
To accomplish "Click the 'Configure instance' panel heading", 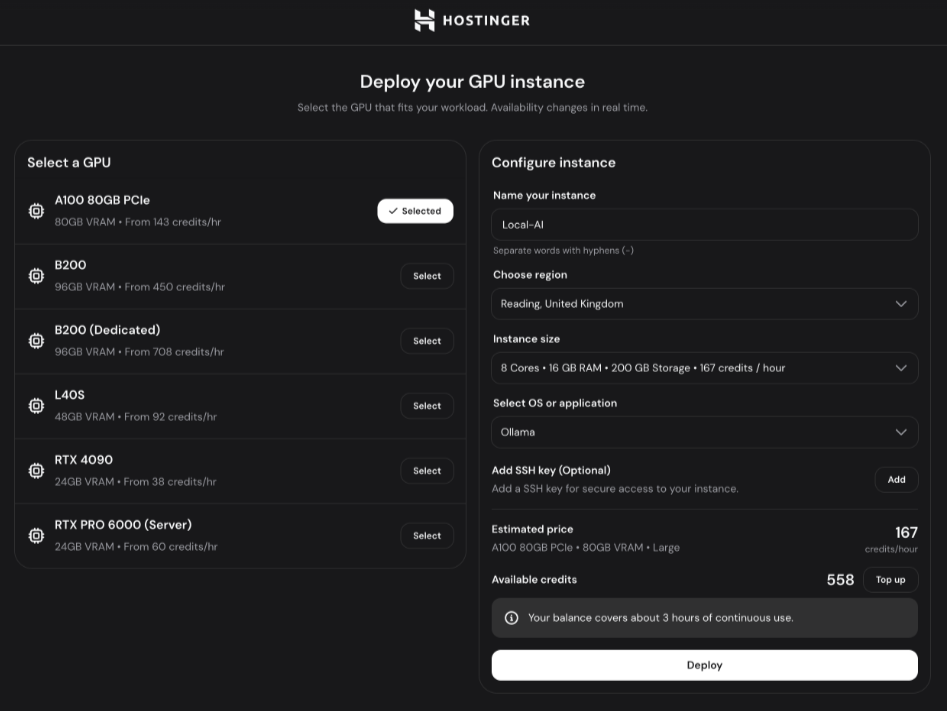I will pyautogui.click(x=554, y=162).
